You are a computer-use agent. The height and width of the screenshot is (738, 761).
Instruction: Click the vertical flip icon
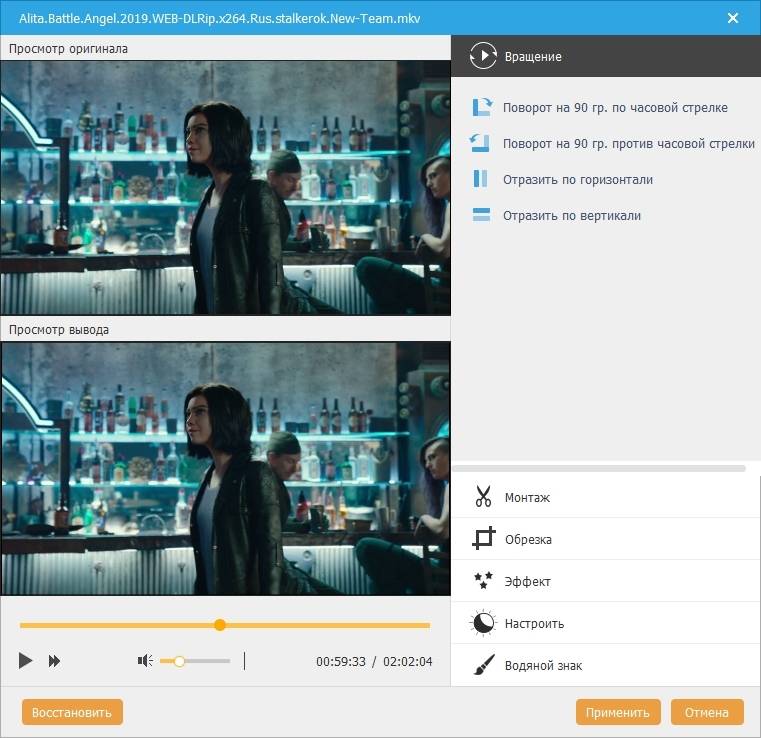[x=481, y=214]
